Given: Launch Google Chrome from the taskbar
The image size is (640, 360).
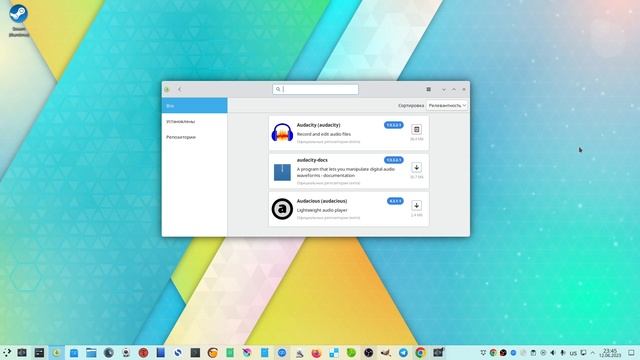Looking at the screenshot, I should (x=420, y=352).
